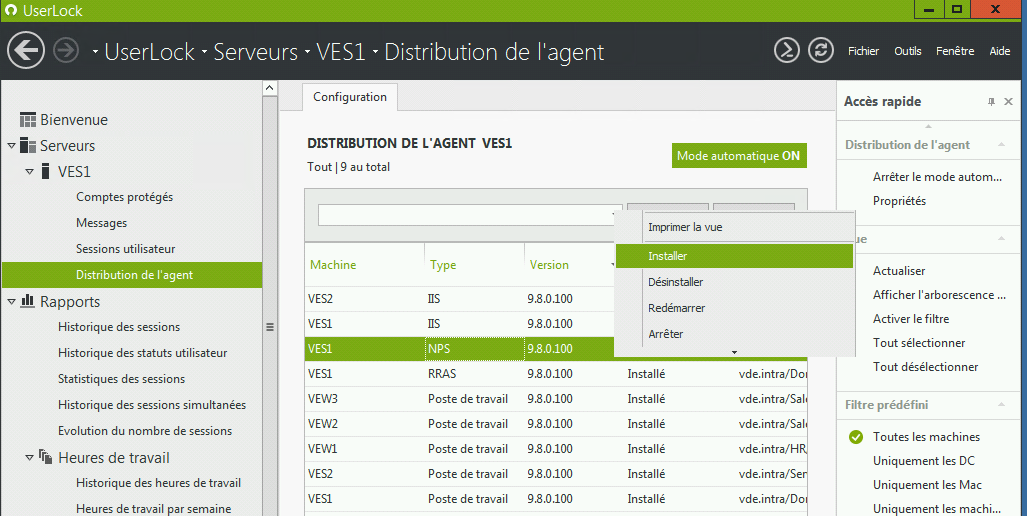1027x516 pixels.
Task: Select Uniquement les DC filter
Action: [x=924, y=461]
